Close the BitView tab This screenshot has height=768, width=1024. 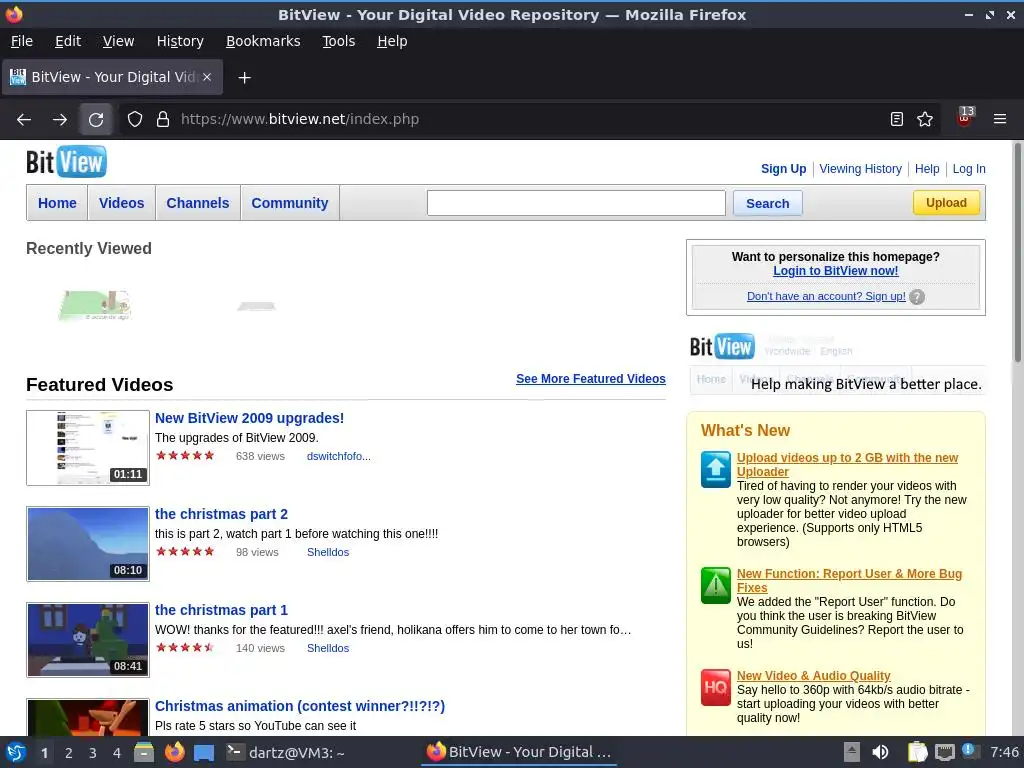207,77
